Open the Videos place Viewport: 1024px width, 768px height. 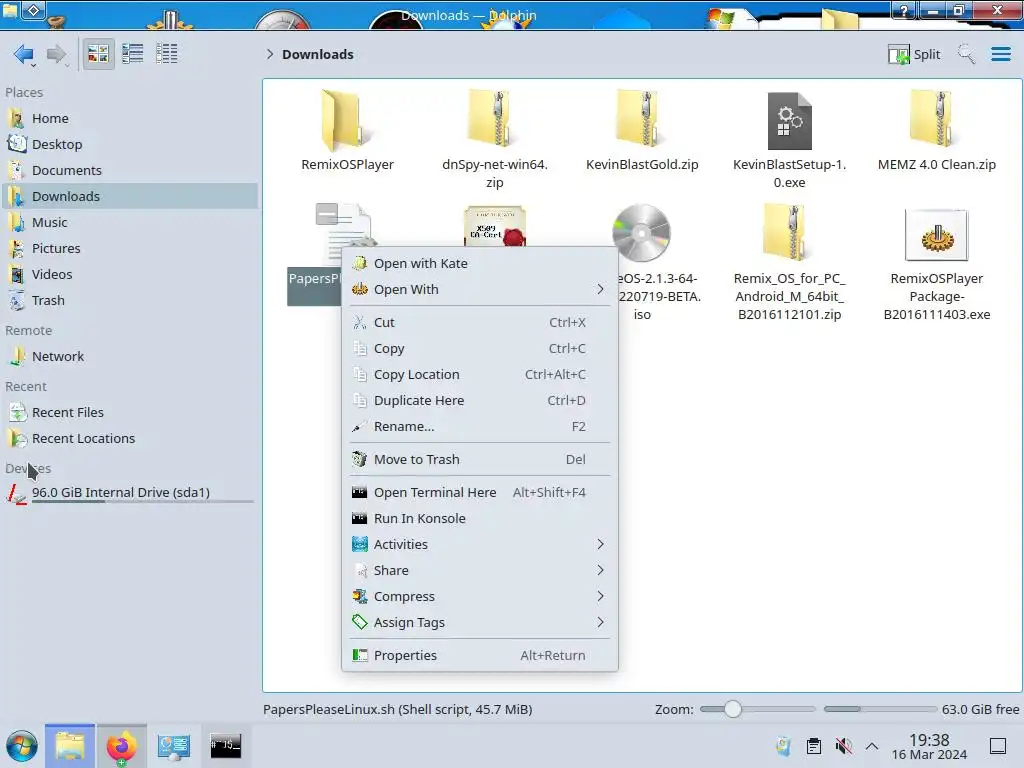pyautogui.click(x=129, y=274)
